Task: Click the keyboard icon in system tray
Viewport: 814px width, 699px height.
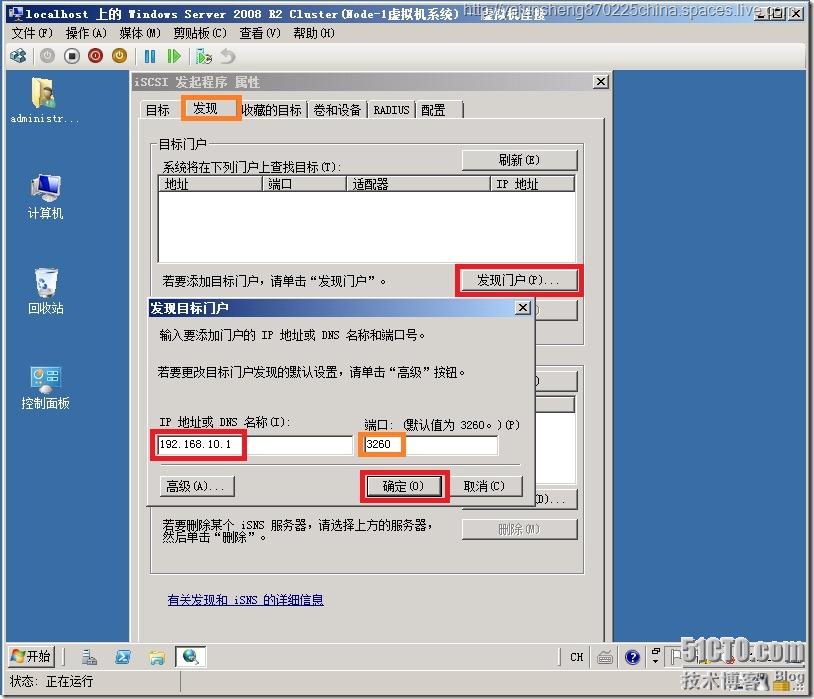Action: 604,657
